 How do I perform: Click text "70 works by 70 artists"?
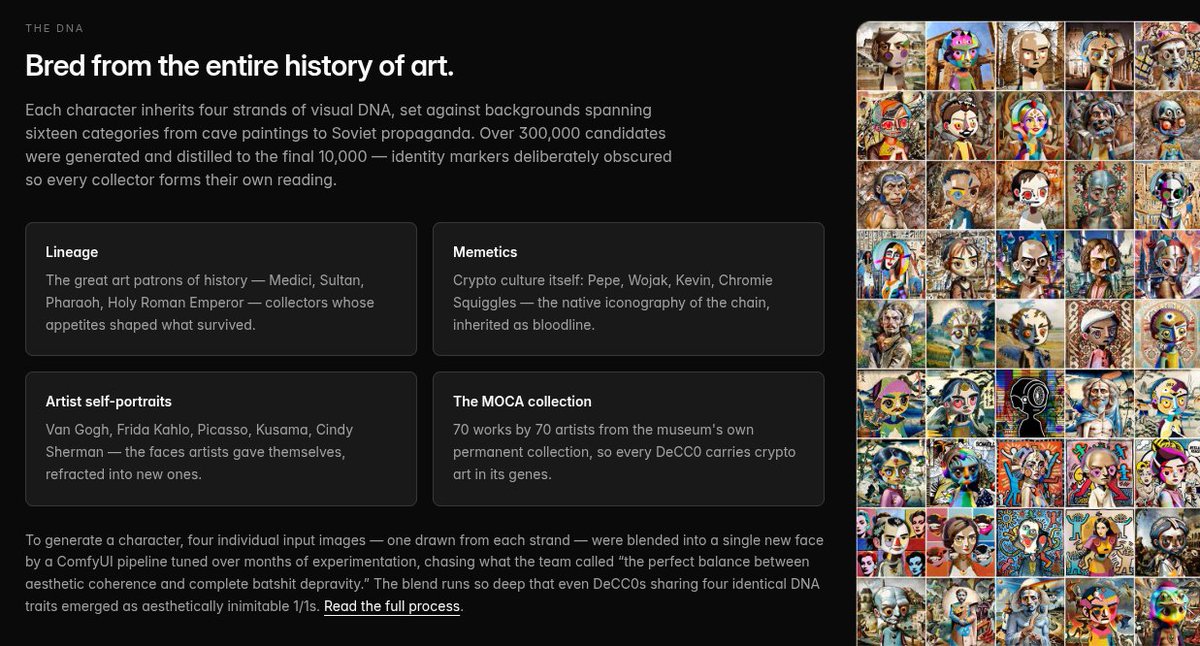click(x=525, y=430)
